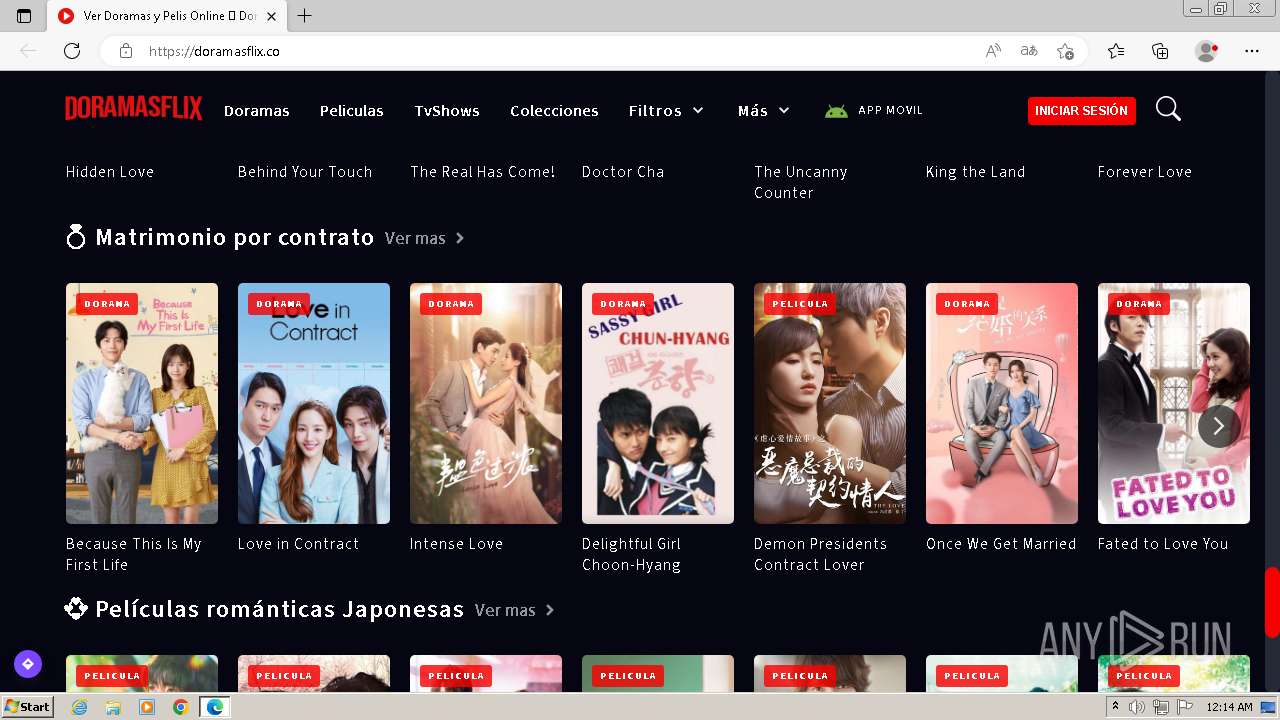Click the Iniciar Sesión button
The width and height of the screenshot is (1280, 720).
coord(1082,111)
